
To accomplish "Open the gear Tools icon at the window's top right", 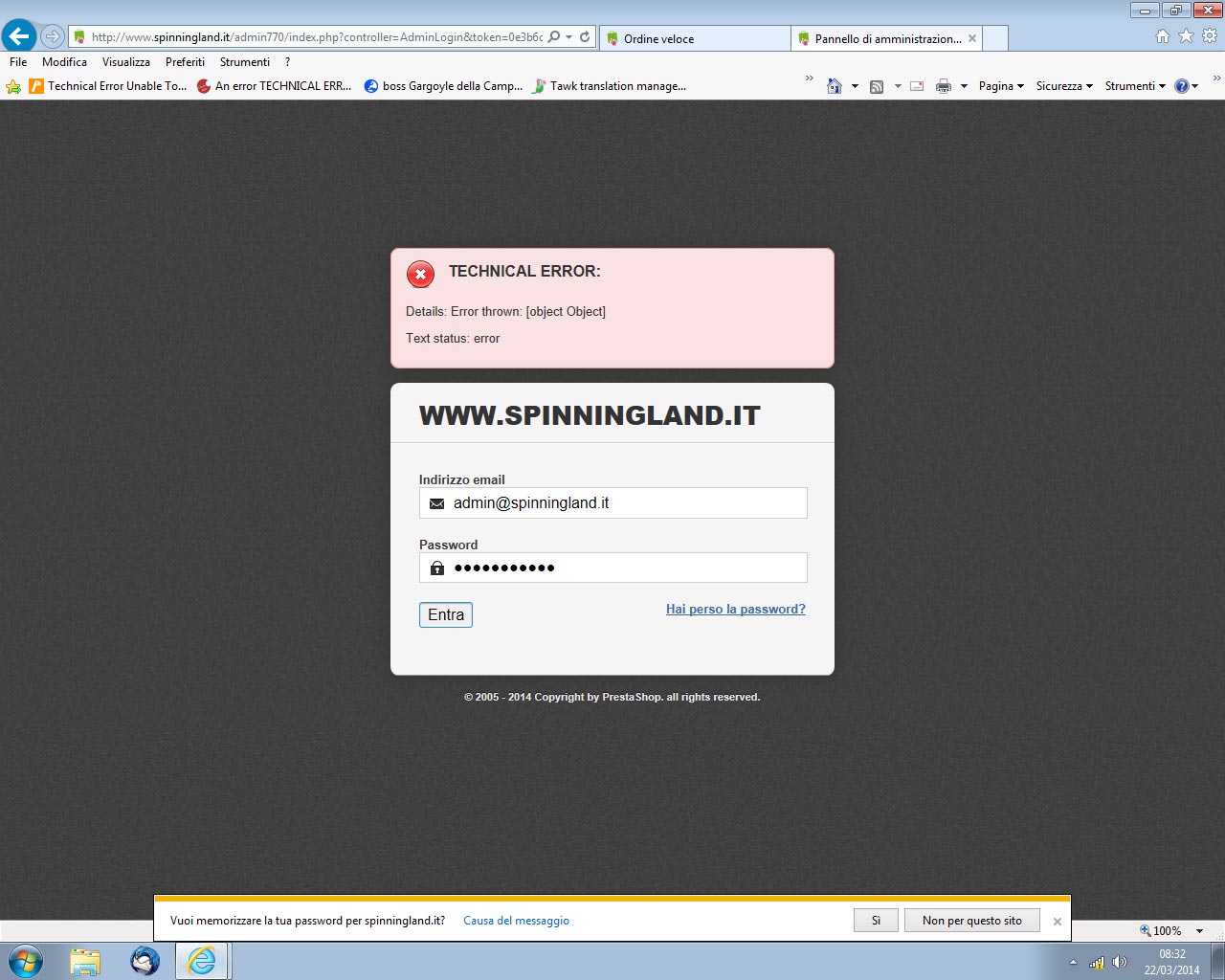I will pos(1210,36).
